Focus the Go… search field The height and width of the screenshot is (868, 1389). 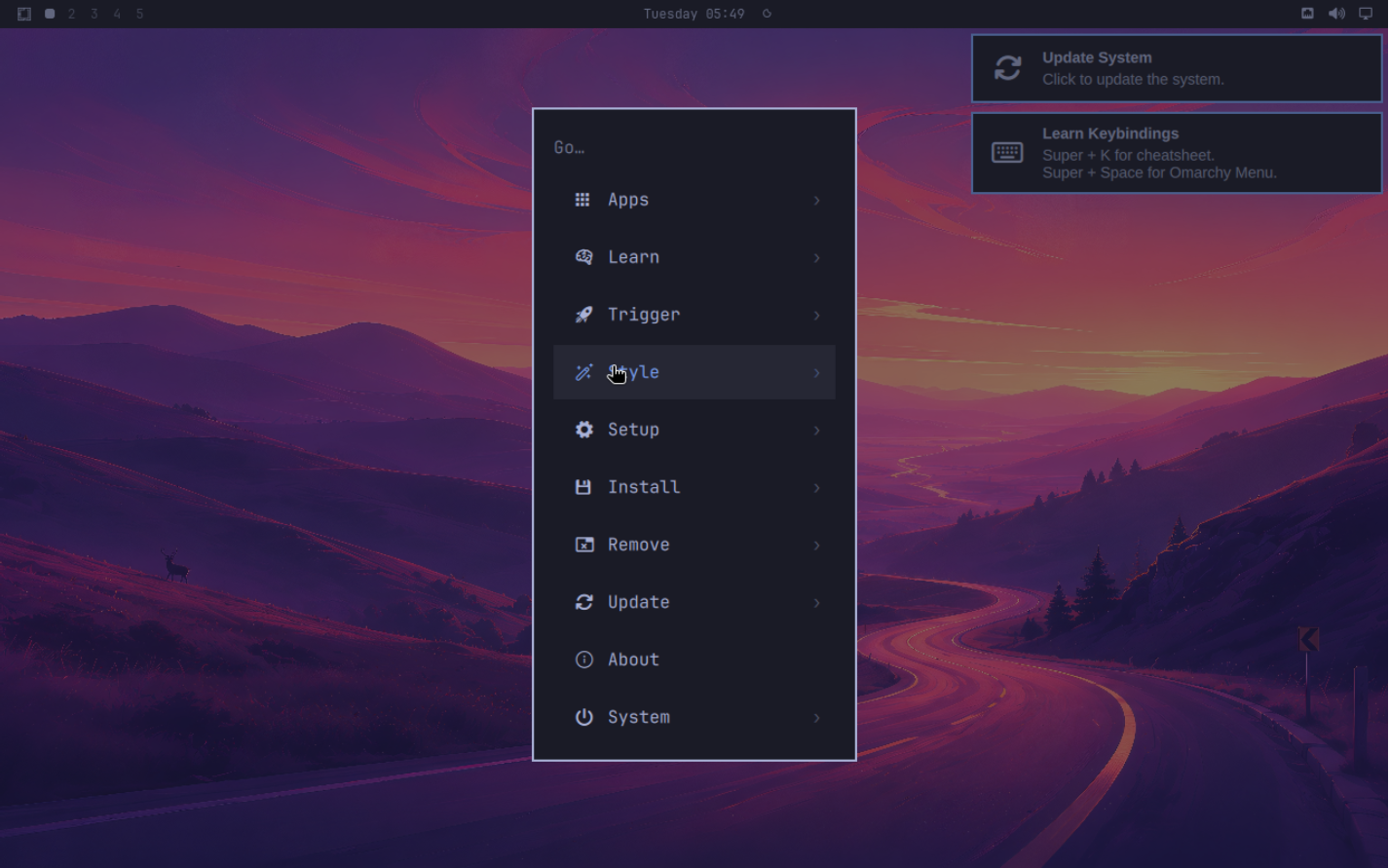coord(694,148)
